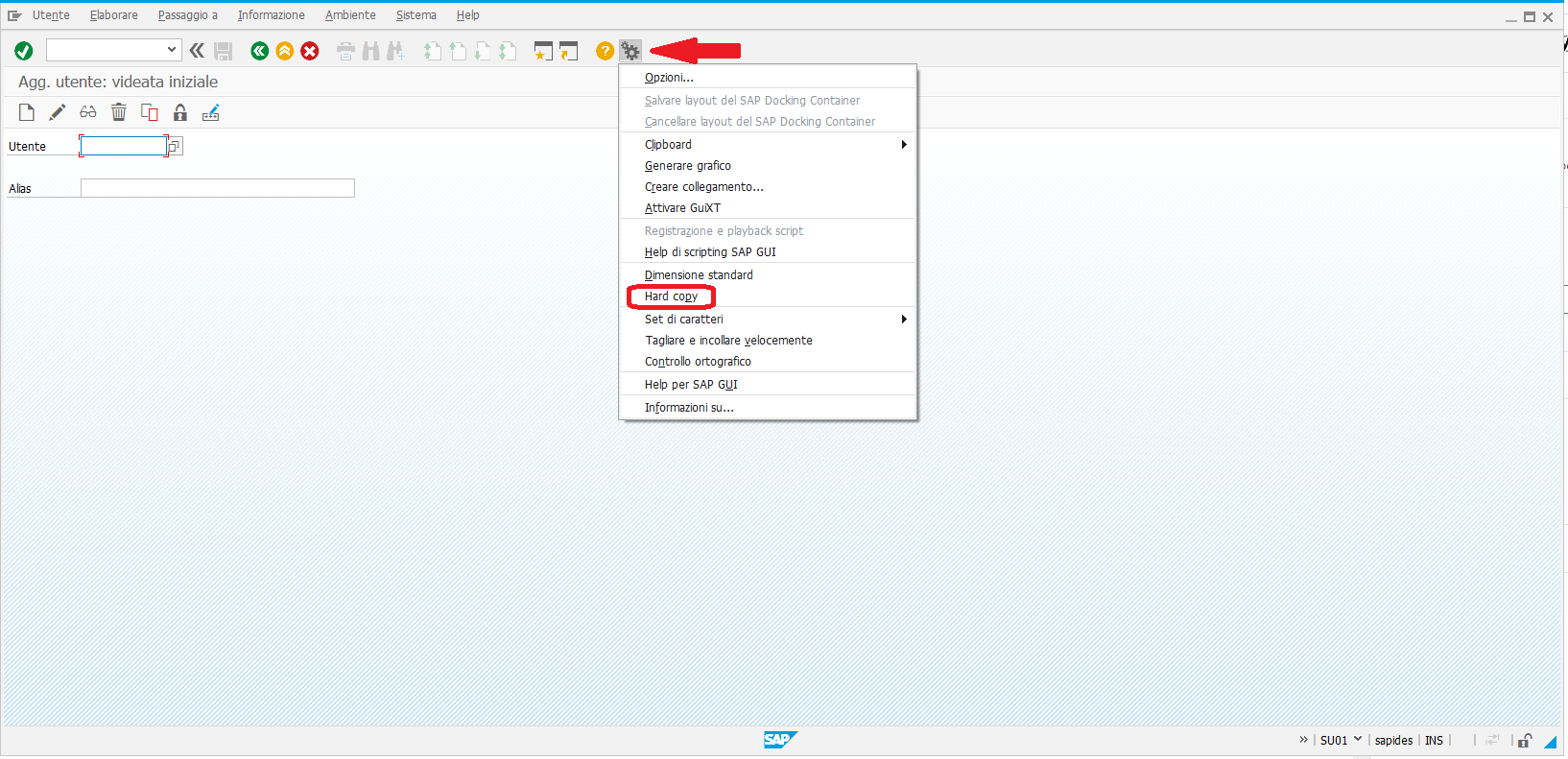Viewport: 1568px width, 759px height.
Task: Click the yellow Help question mark icon
Action: pyautogui.click(x=605, y=51)
